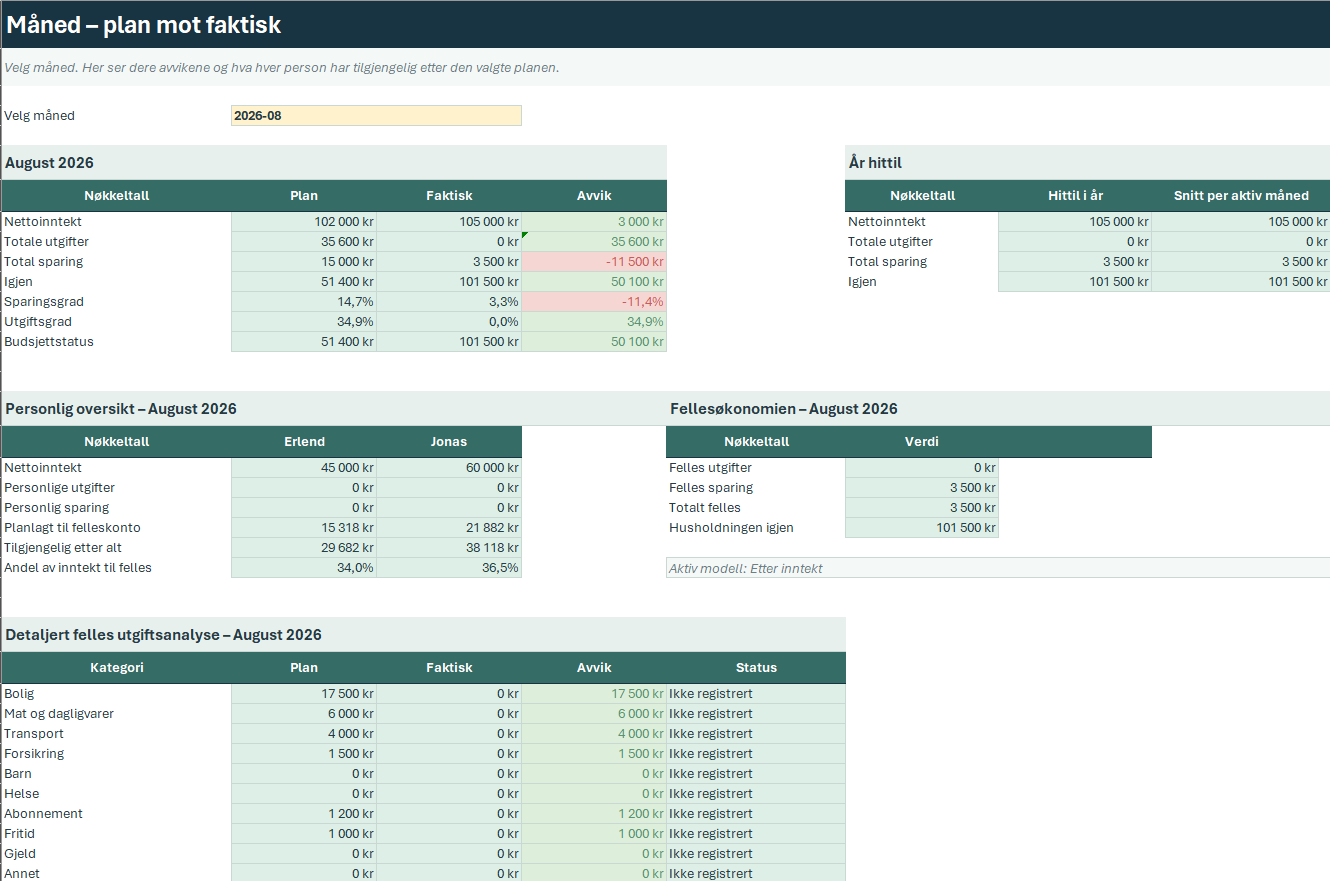Click the green comment indicator on Totale utgifter Avvik
Screen dimensions: 1330x881
[526, 235]
